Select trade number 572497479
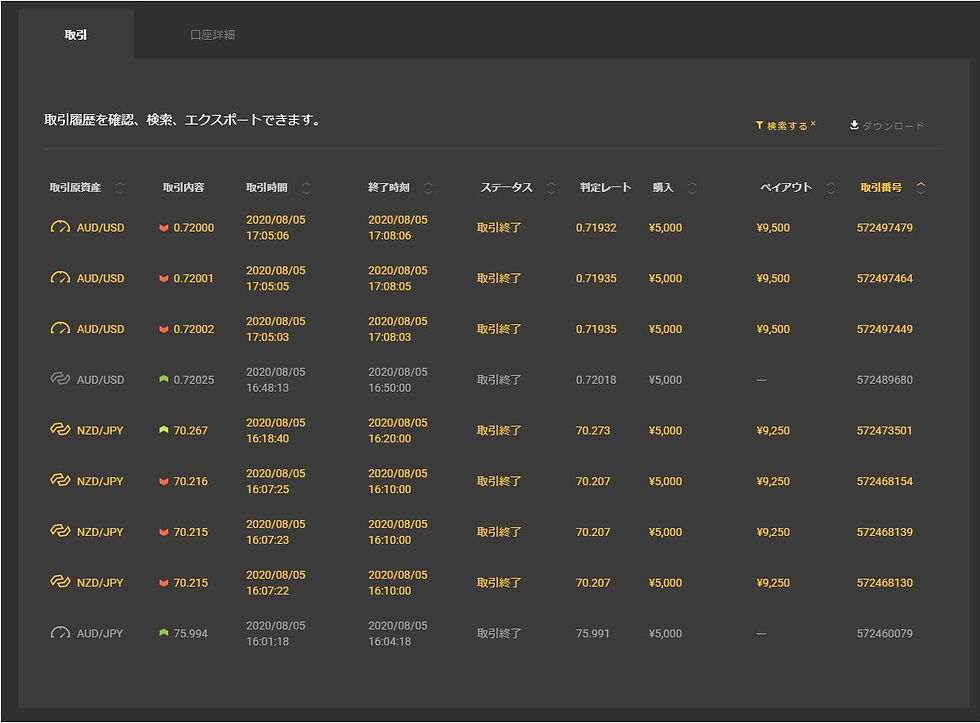Screen dimensions: 980x723 884,227
